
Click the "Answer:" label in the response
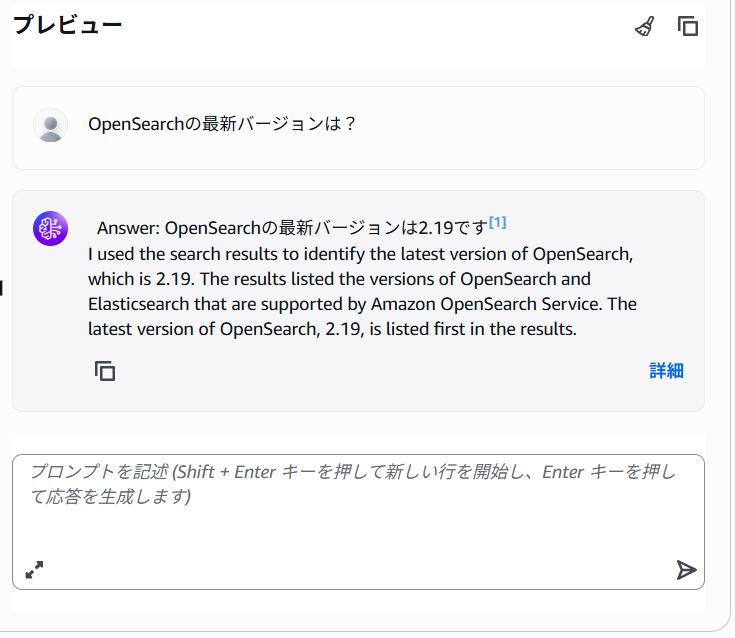point(128,228)
